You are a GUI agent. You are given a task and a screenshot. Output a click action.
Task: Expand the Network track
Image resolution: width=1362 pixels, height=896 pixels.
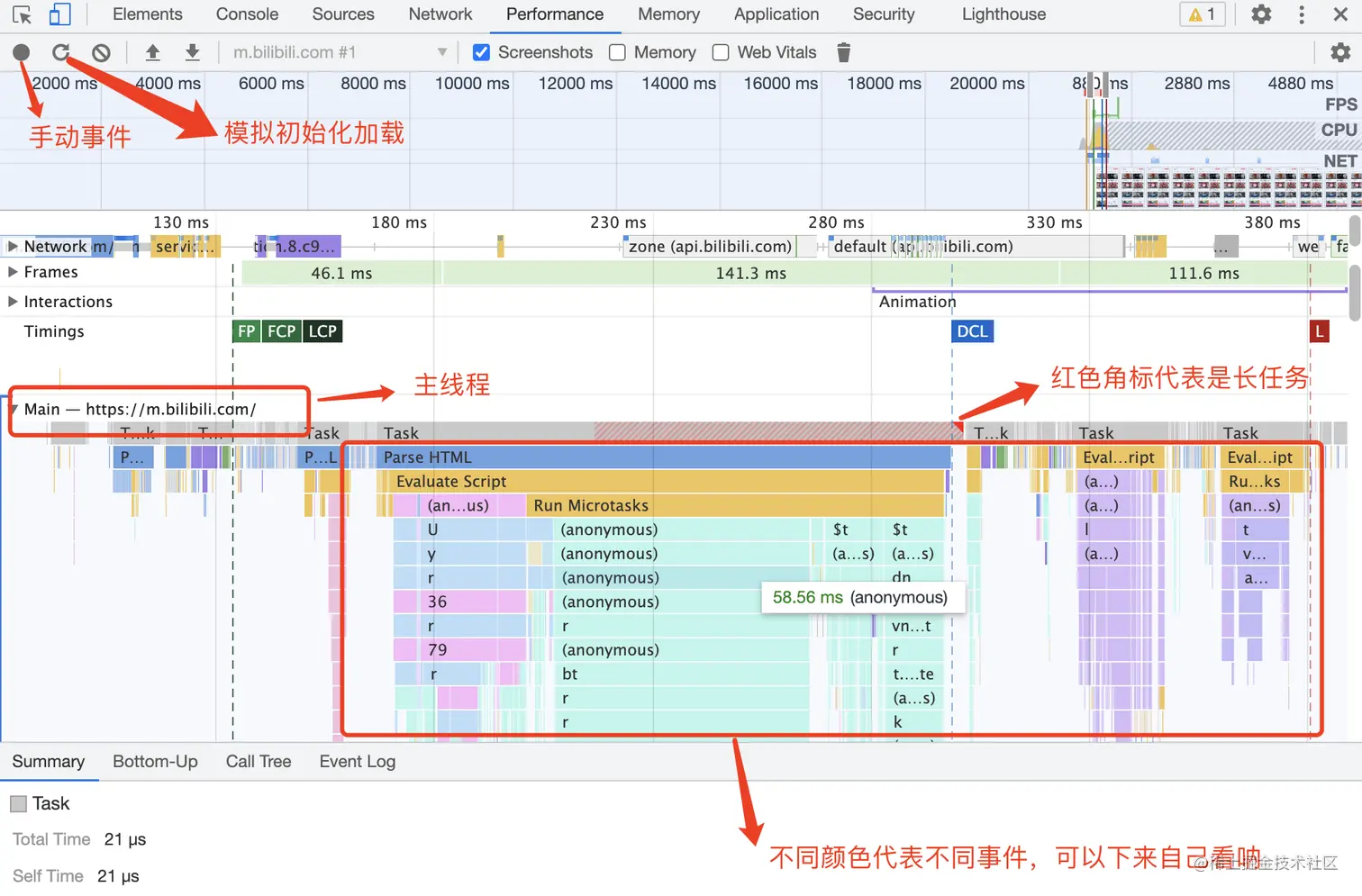tap(13, 246)
